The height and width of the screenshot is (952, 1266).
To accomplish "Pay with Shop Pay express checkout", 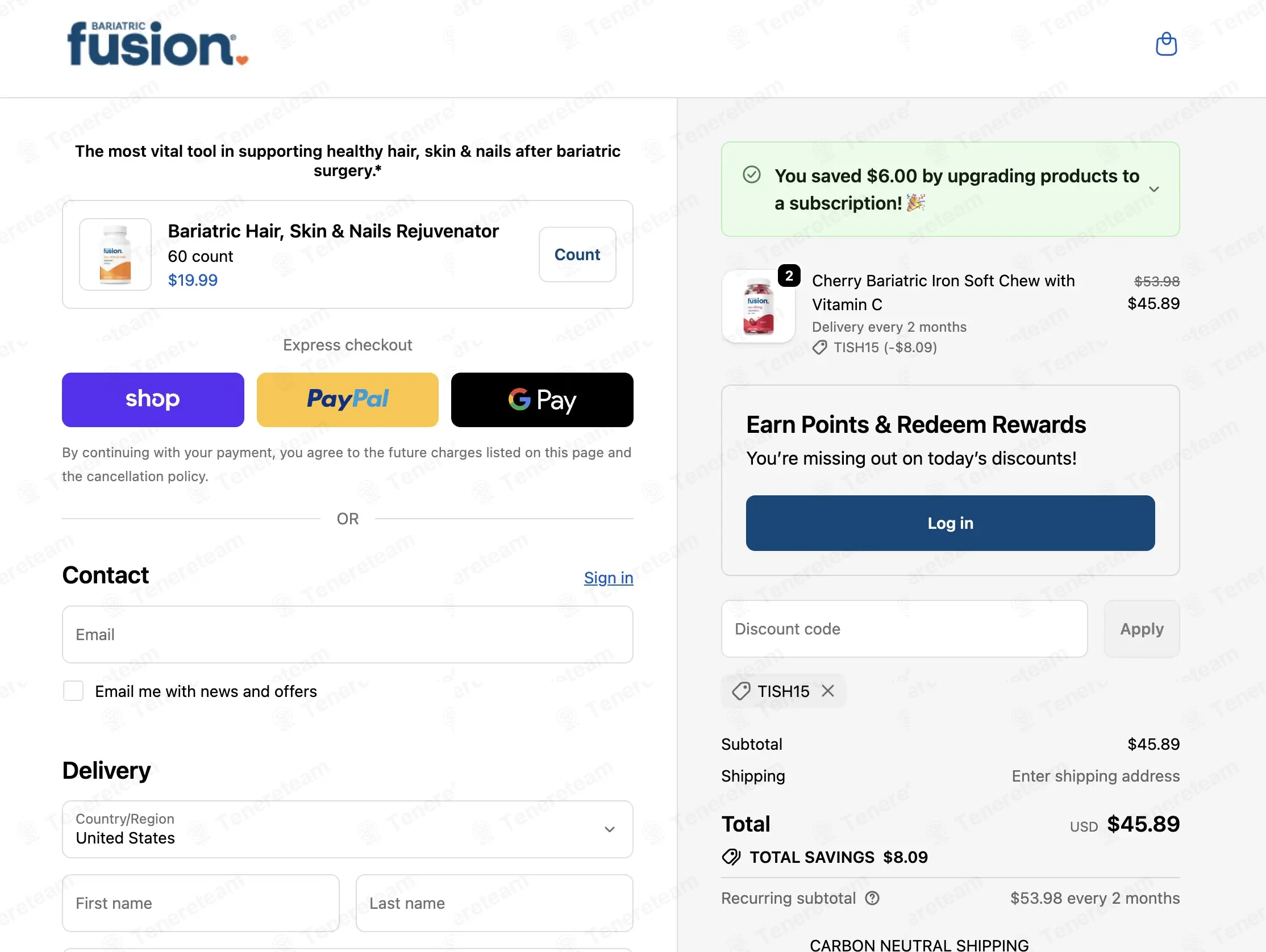I will pyautogui.click(x=153, y=399).
